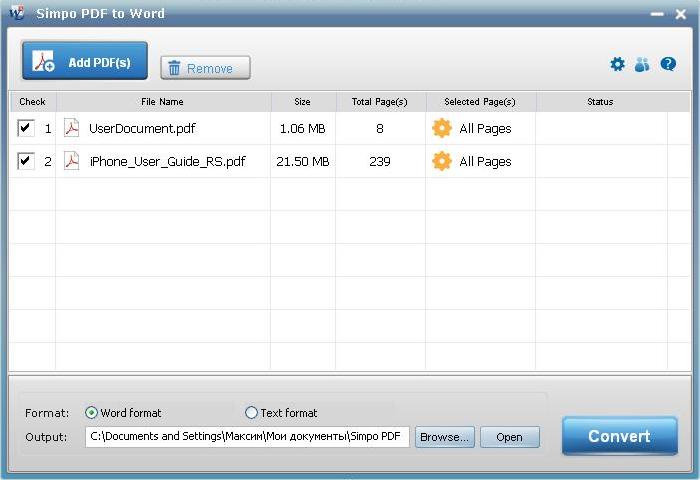The image size is (700, 480).
Task: Click page range gear for iPhone_User_Guide_RS.pdf
Action: point(441,161)
